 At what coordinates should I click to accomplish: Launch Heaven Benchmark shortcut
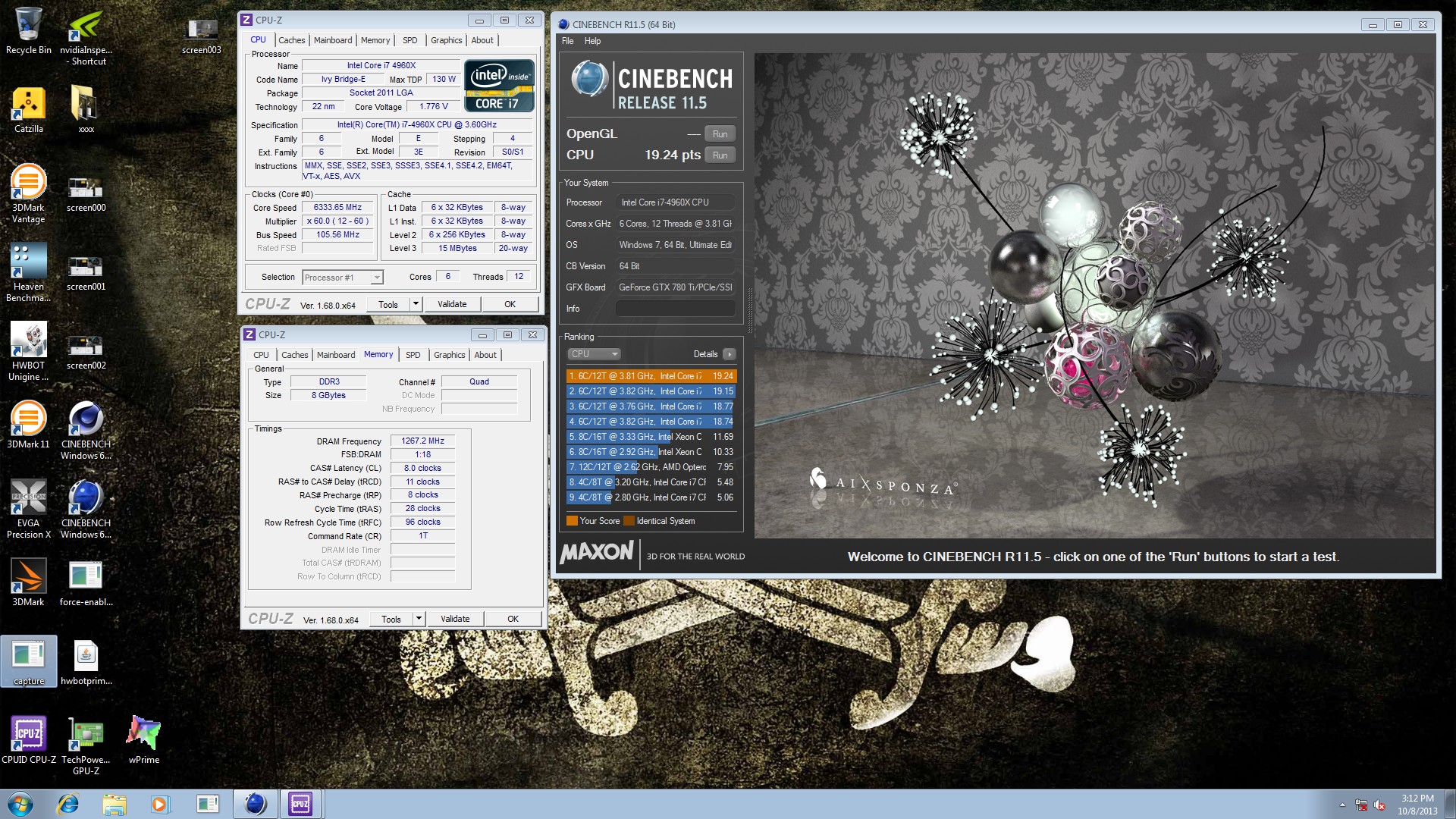pyautogui.click(x=28, y=273)
